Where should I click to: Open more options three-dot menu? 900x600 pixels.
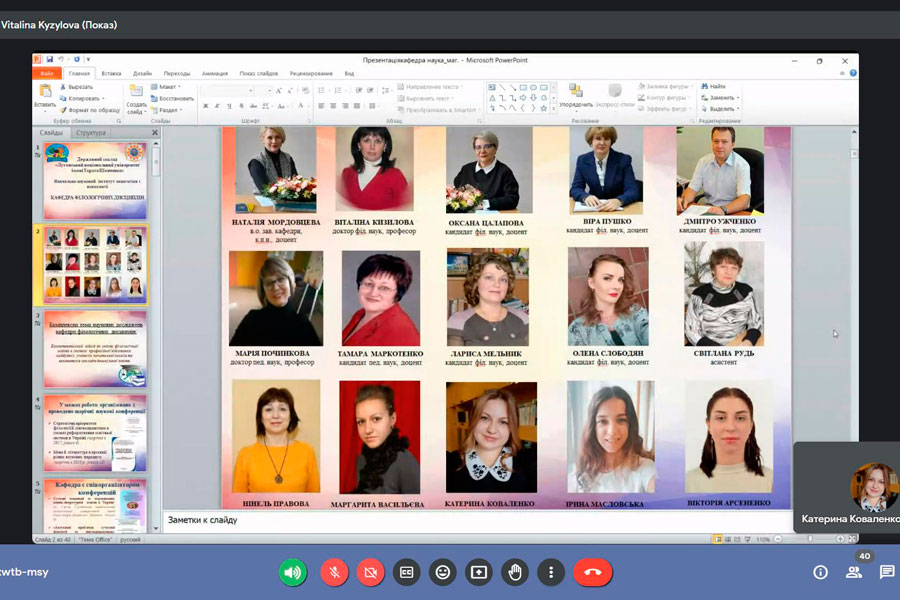click(550, 572)
